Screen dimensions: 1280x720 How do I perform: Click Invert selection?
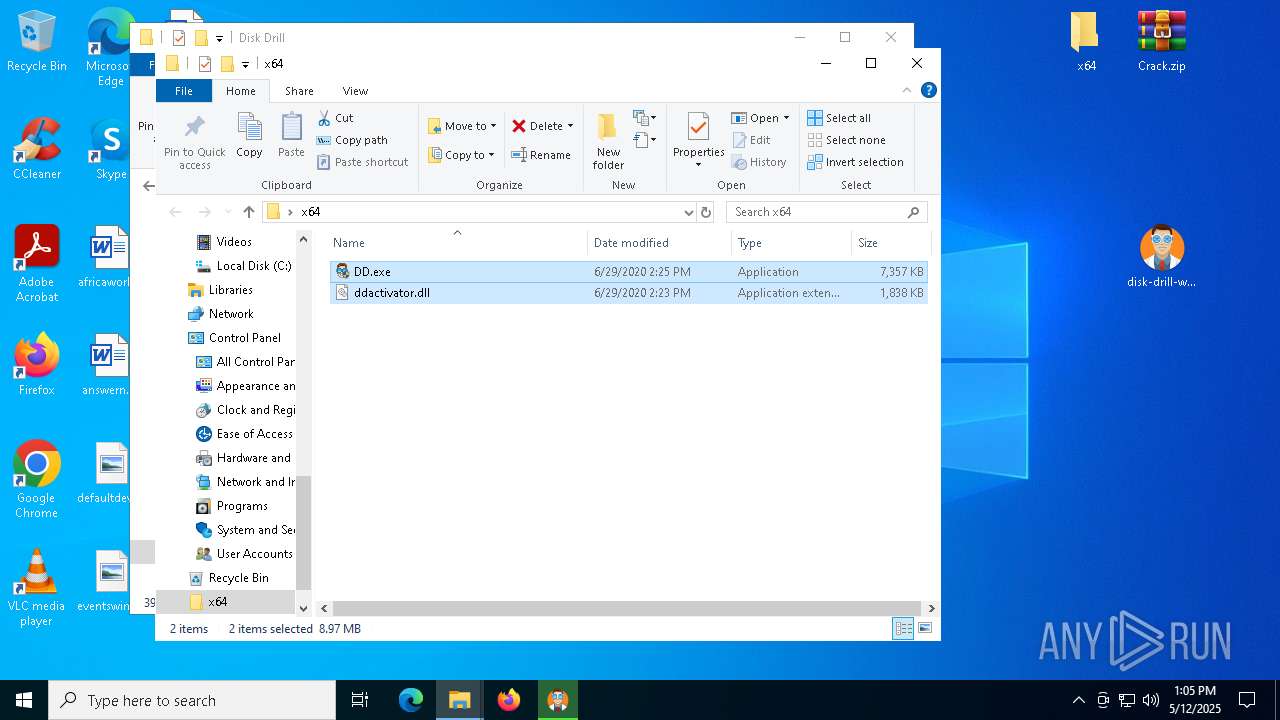855,162
